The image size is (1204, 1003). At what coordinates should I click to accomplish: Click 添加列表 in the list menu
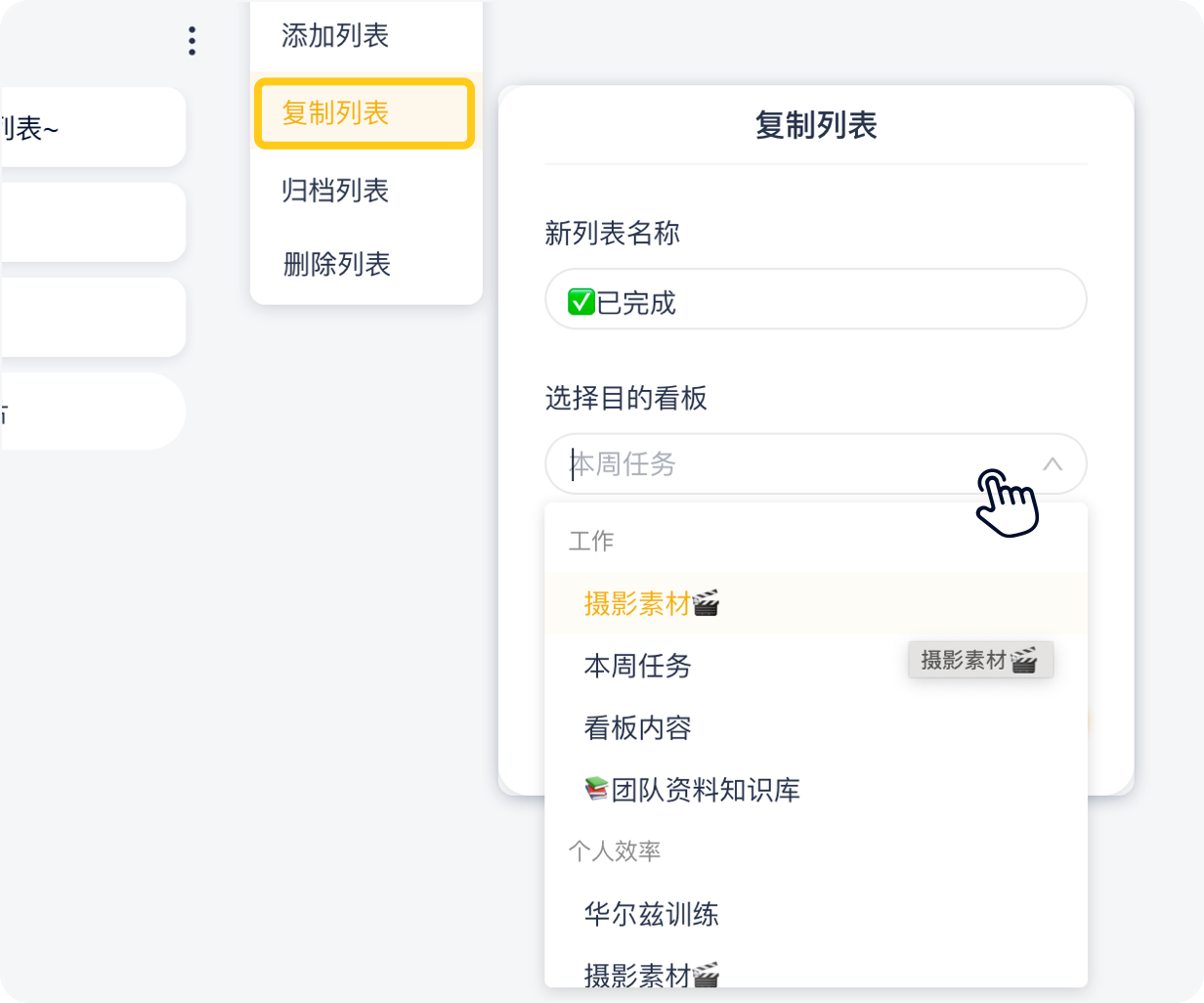pyautogui.click(x=335, y=36)
